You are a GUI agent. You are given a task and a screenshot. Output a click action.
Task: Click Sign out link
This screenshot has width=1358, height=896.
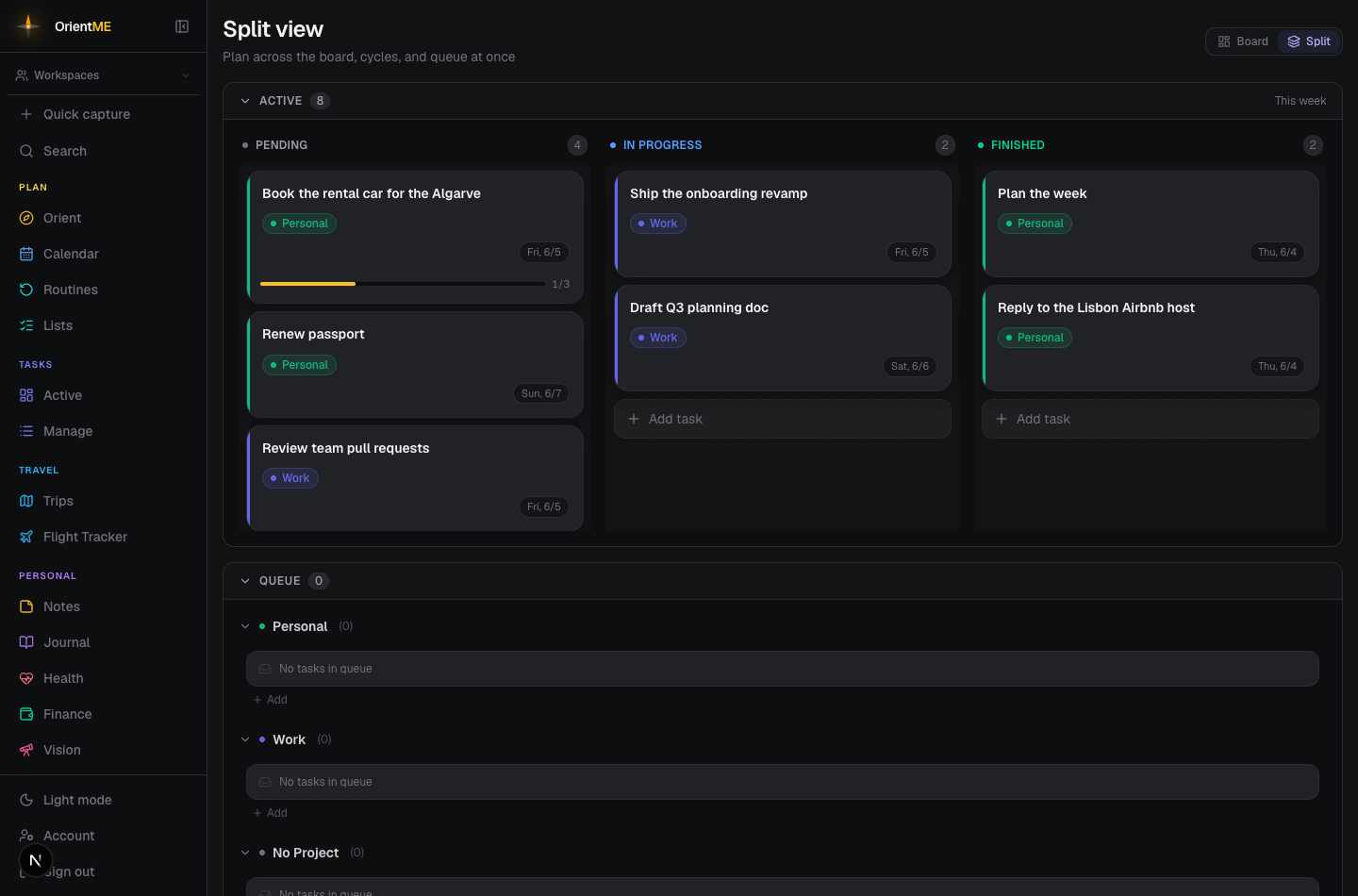point(104,871)
